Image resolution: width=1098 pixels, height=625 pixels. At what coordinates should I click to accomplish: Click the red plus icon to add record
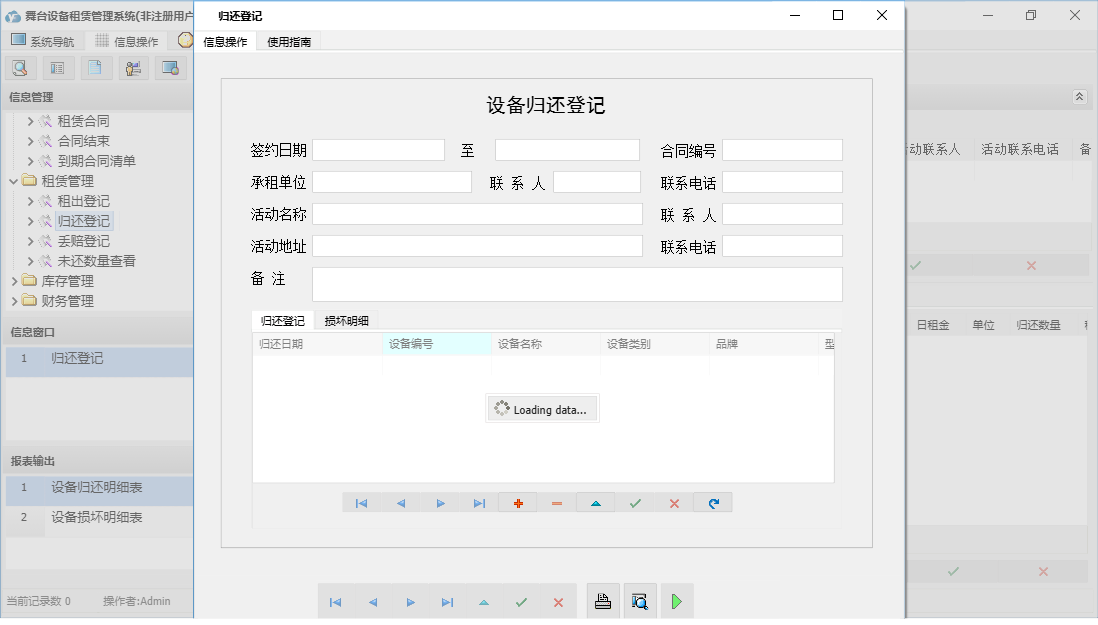tap(517, 502)
